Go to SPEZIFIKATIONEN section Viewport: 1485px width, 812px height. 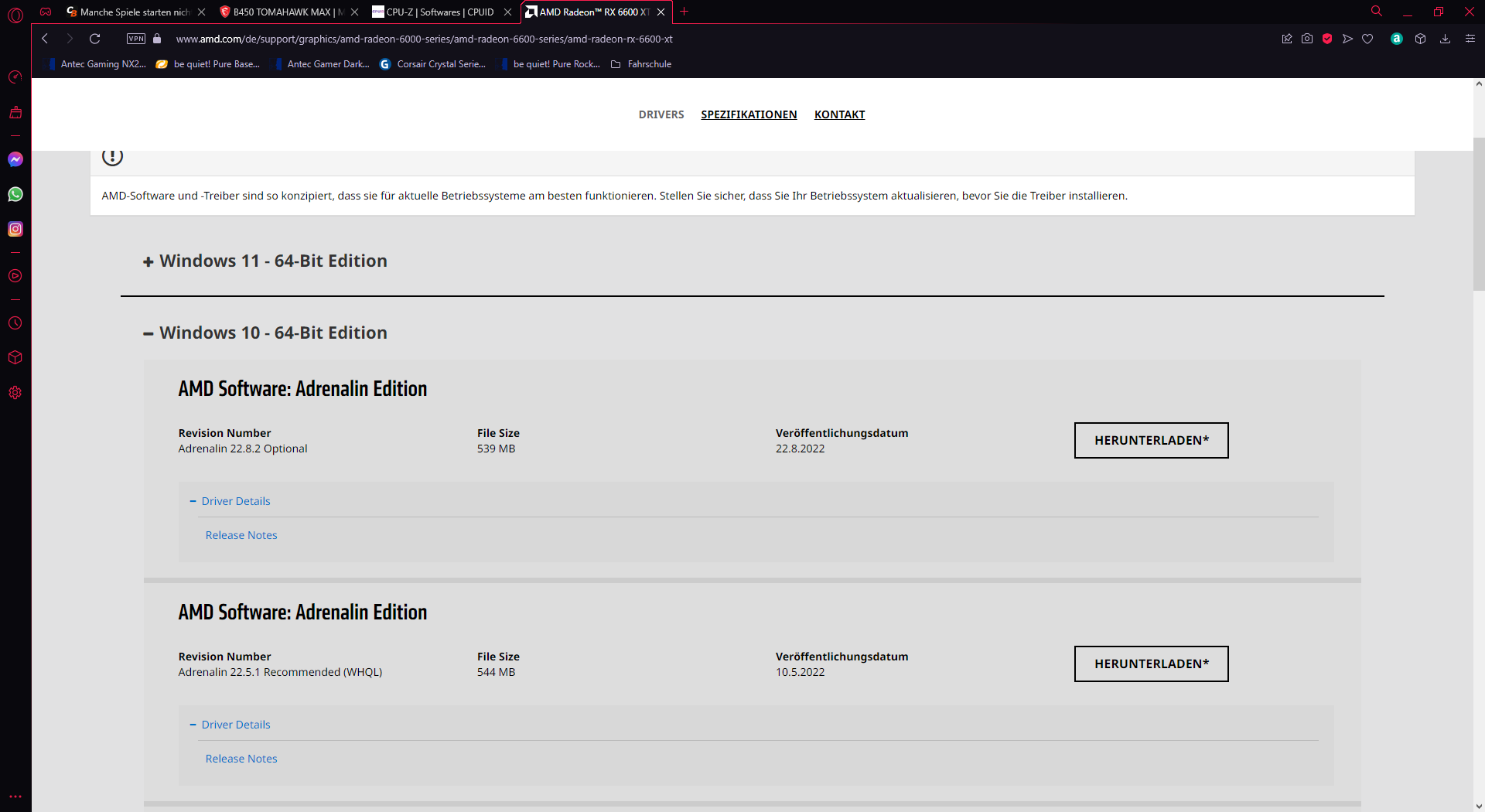tap(749, 114)
